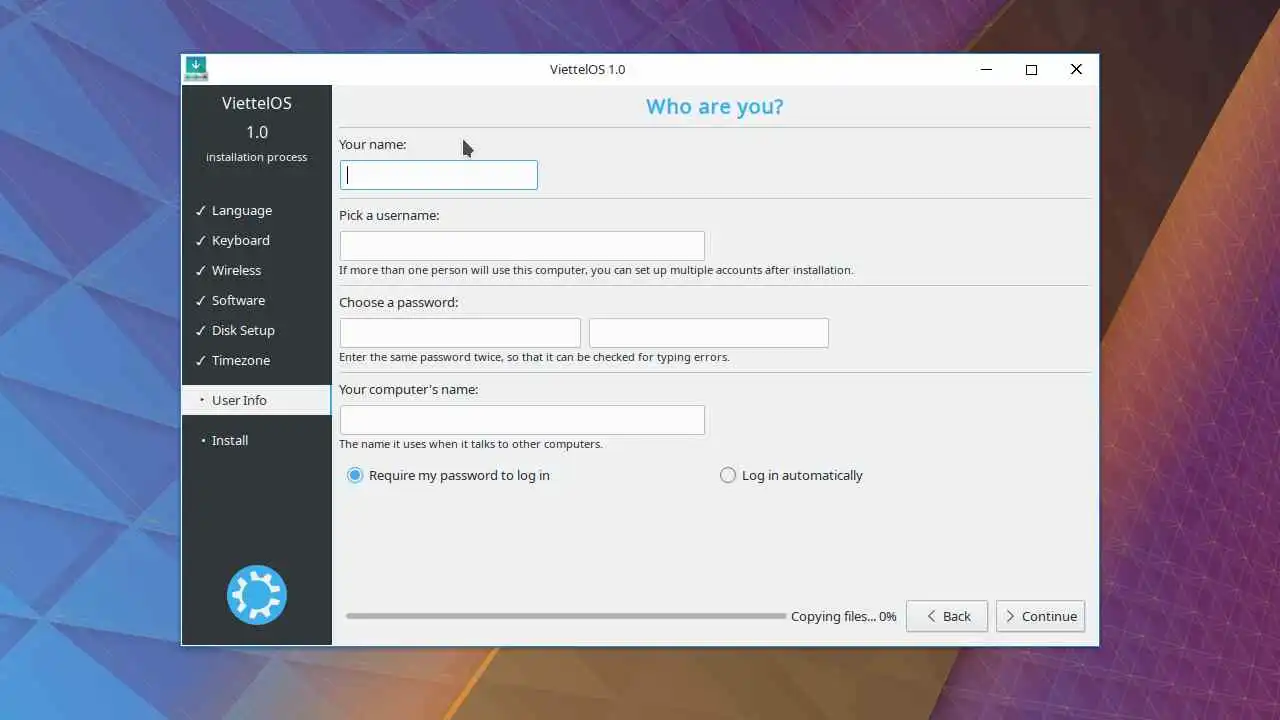Select the User Info step

[x=256, y=400]
